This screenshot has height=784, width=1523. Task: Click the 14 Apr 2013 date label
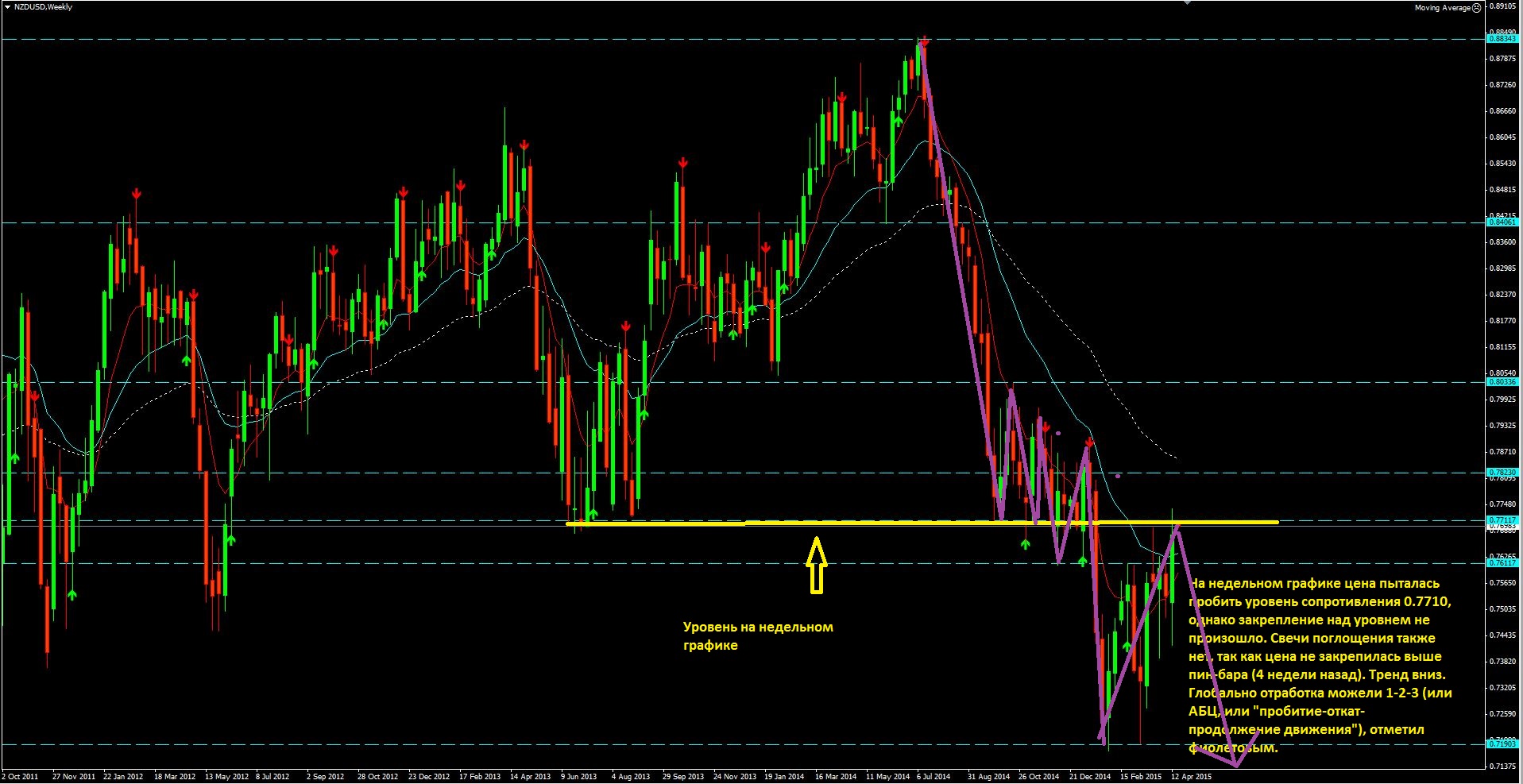pyautogui.click(x=530, y=777)
